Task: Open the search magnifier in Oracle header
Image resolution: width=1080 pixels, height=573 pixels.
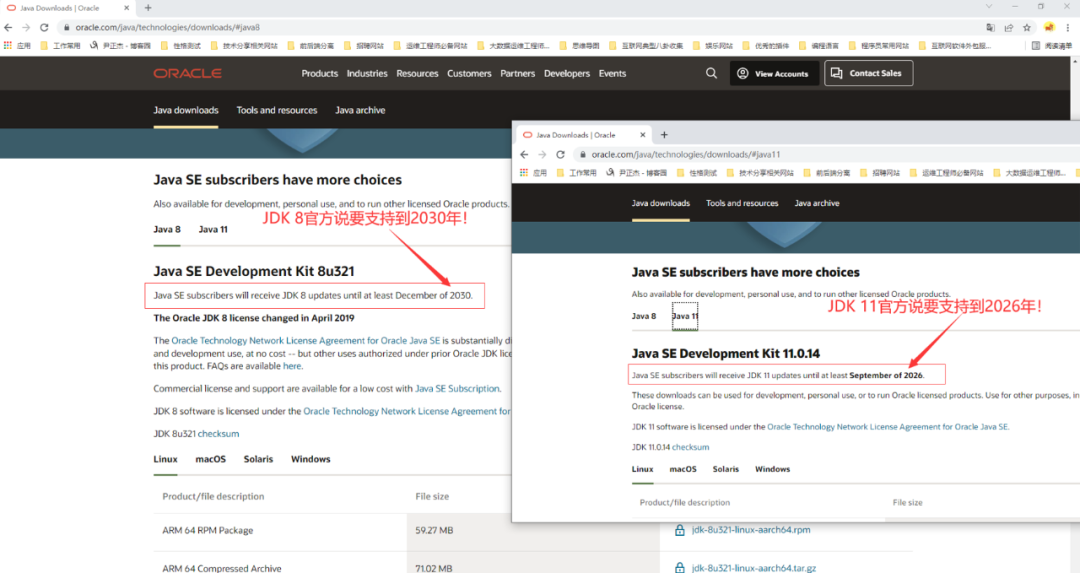Action: coord(711,73)
